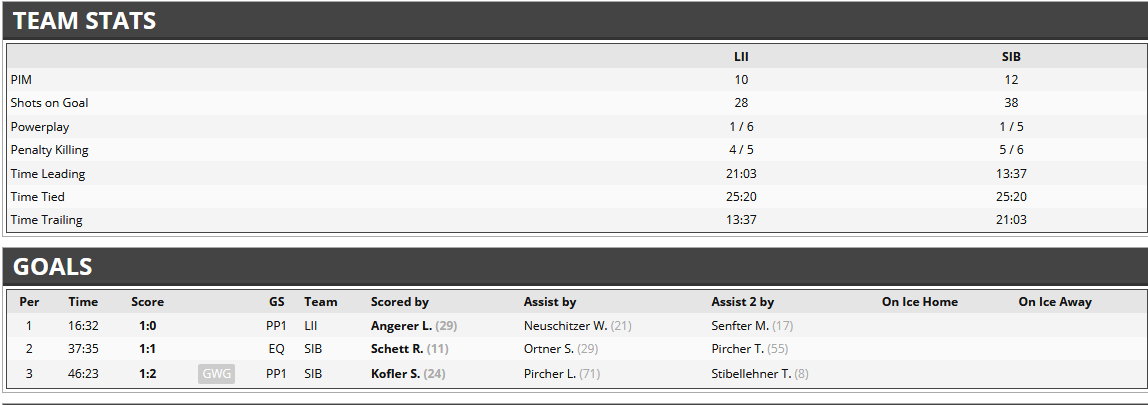Select assist player Pircher L.
This screenshot has width=1148, height=405.
[550, 374]
